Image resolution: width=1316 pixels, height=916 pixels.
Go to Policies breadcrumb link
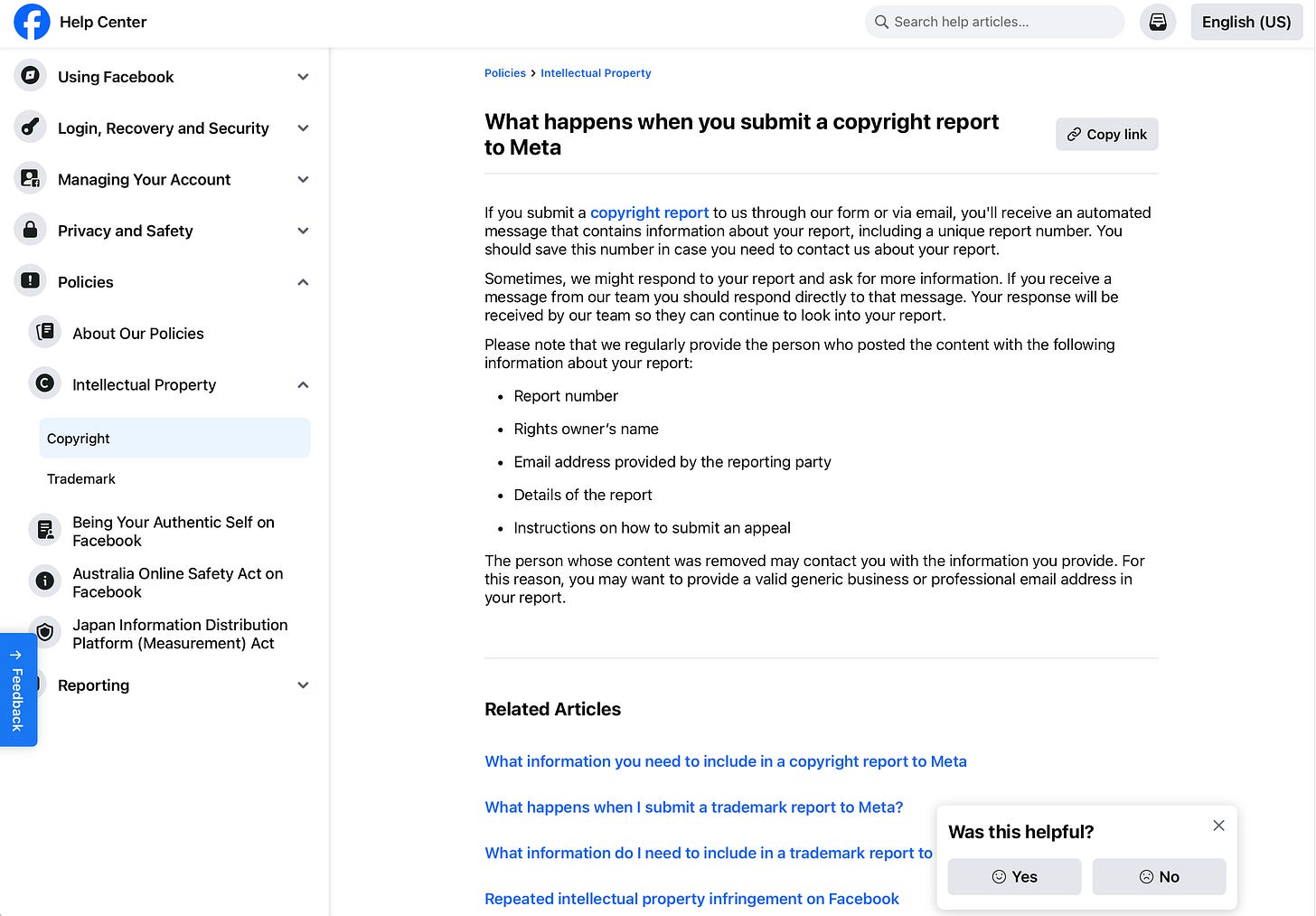point(504,73)
